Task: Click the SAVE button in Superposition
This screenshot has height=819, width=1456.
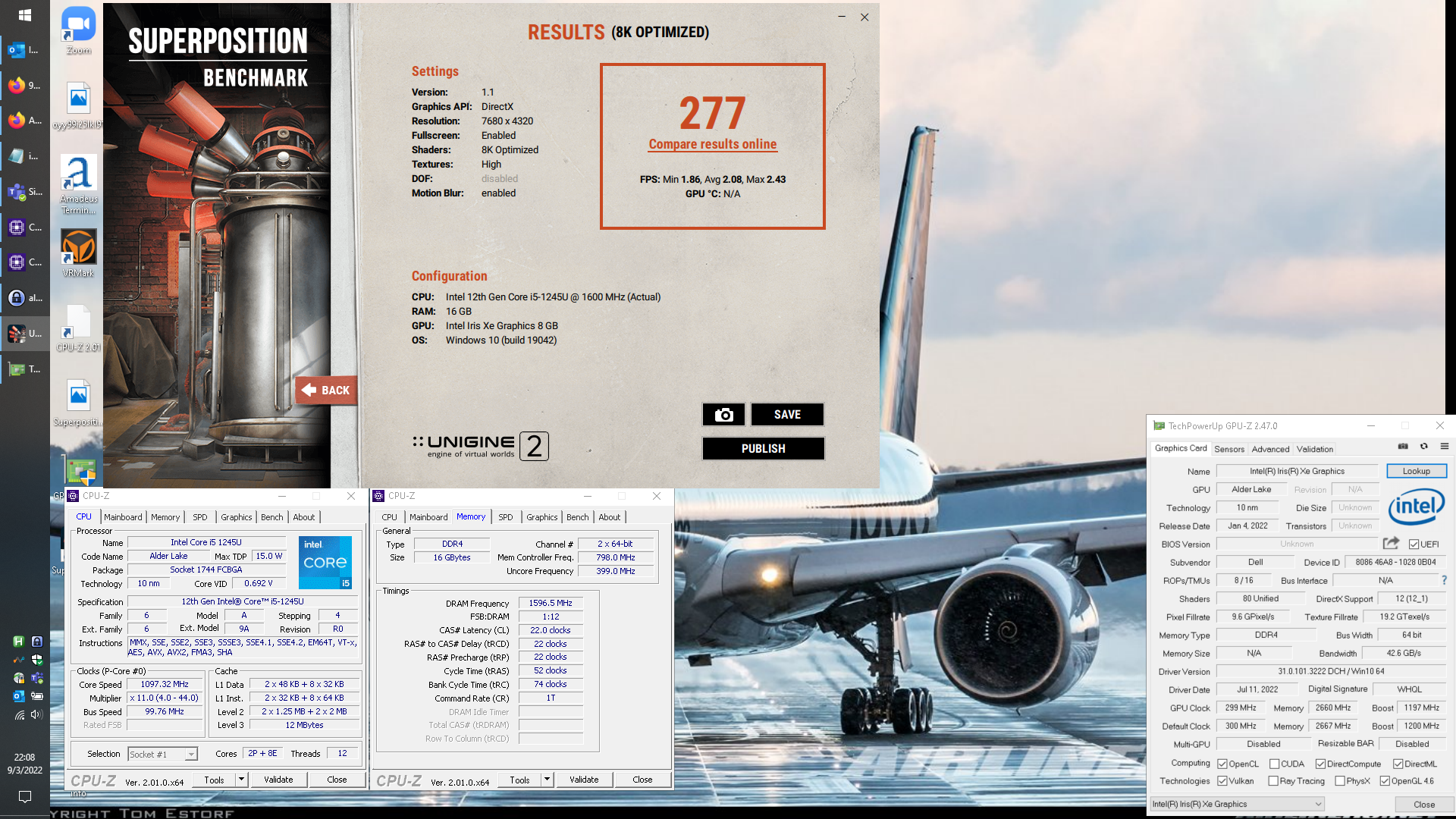Action: pos(787,414)
